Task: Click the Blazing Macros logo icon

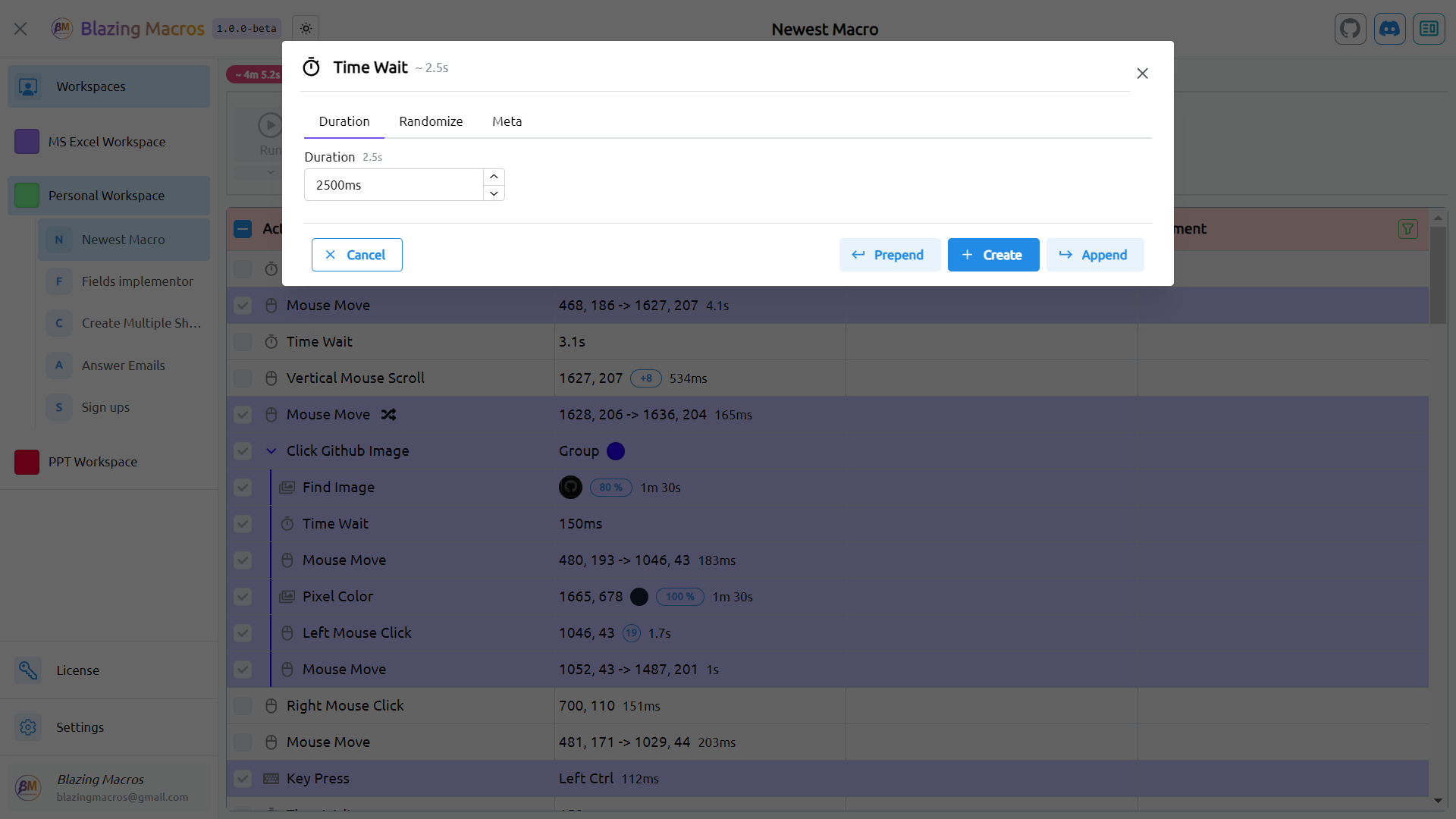Action: coord(61,29)
